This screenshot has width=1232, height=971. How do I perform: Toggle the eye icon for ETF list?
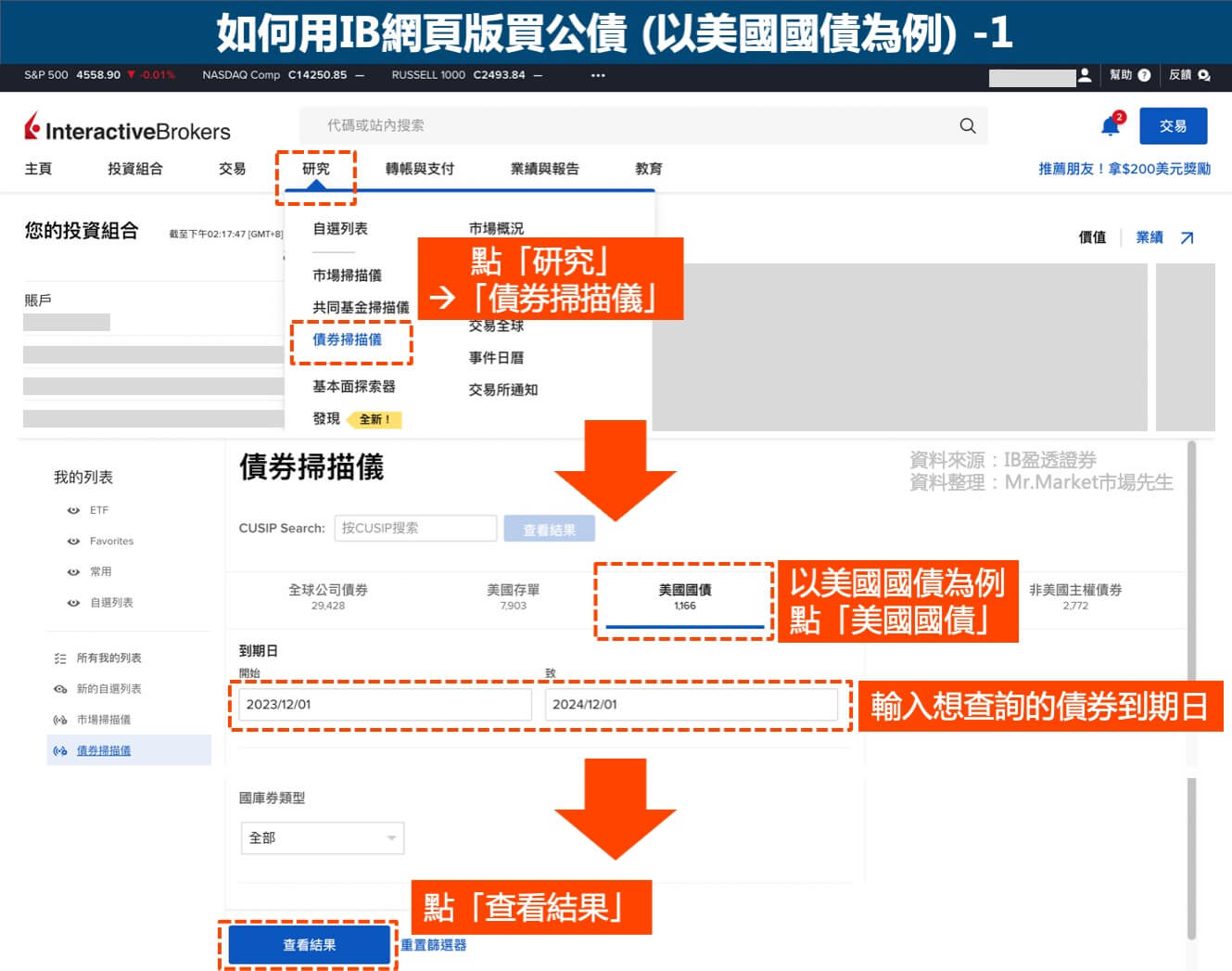click(x=73, y=510)
